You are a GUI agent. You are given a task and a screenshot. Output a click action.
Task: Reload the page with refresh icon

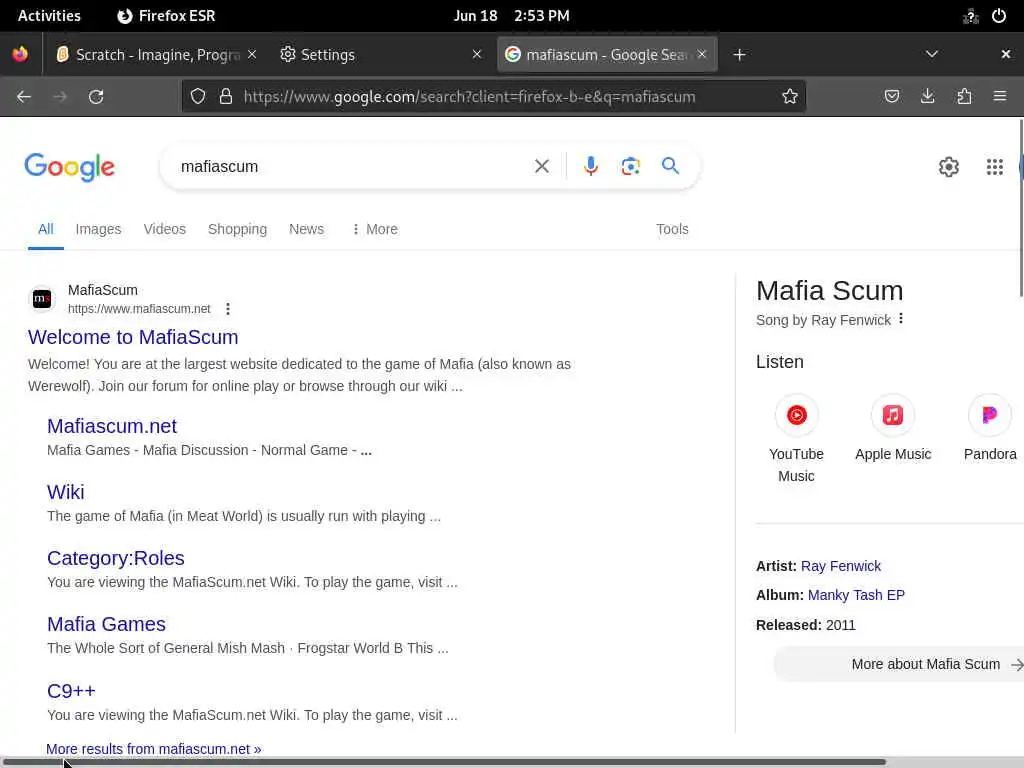[x=96, y=97]
